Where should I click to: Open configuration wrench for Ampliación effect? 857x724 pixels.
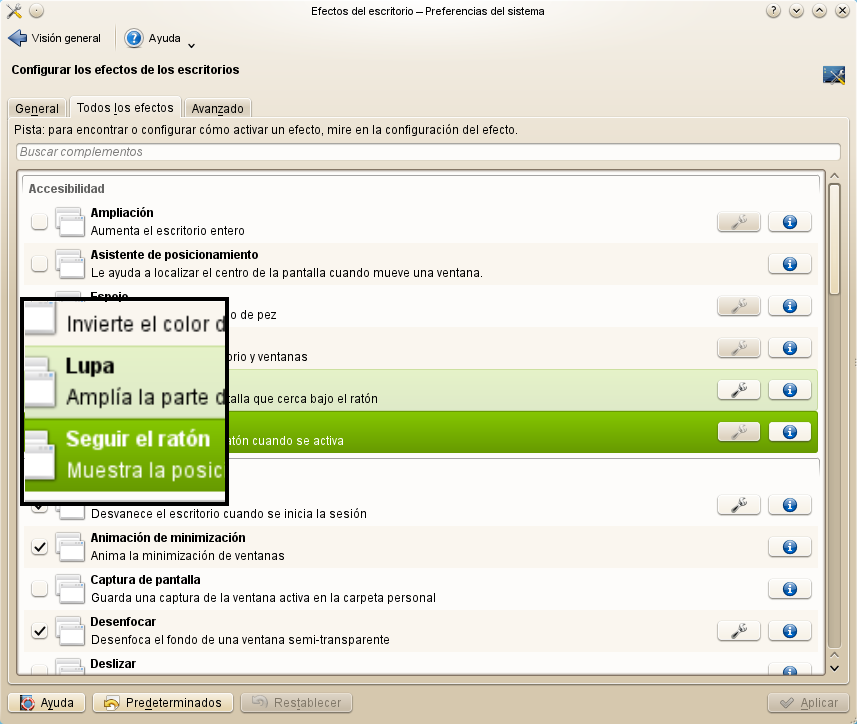(x=738, y=222)
